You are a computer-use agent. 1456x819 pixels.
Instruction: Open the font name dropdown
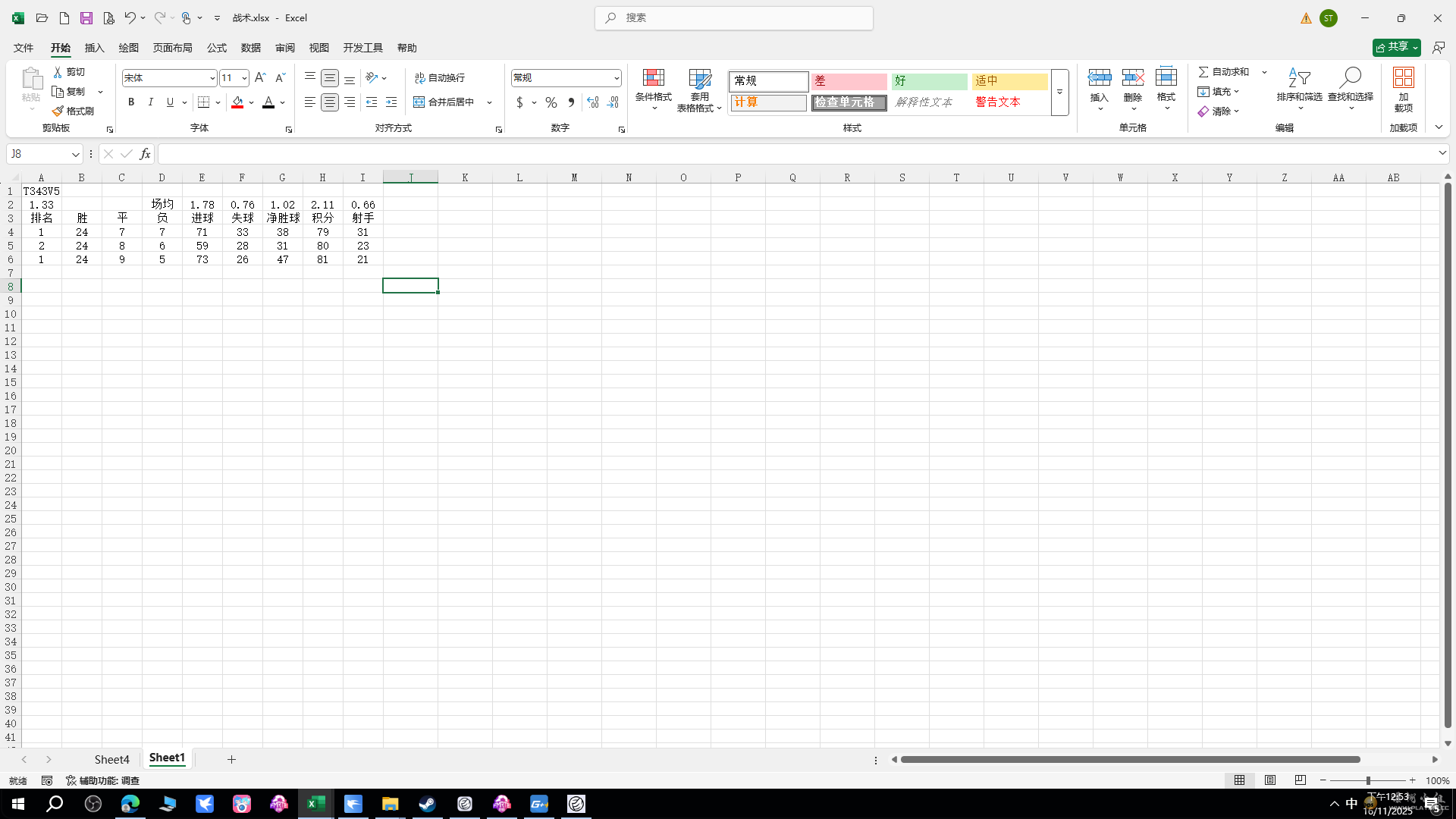click(212, 78)
